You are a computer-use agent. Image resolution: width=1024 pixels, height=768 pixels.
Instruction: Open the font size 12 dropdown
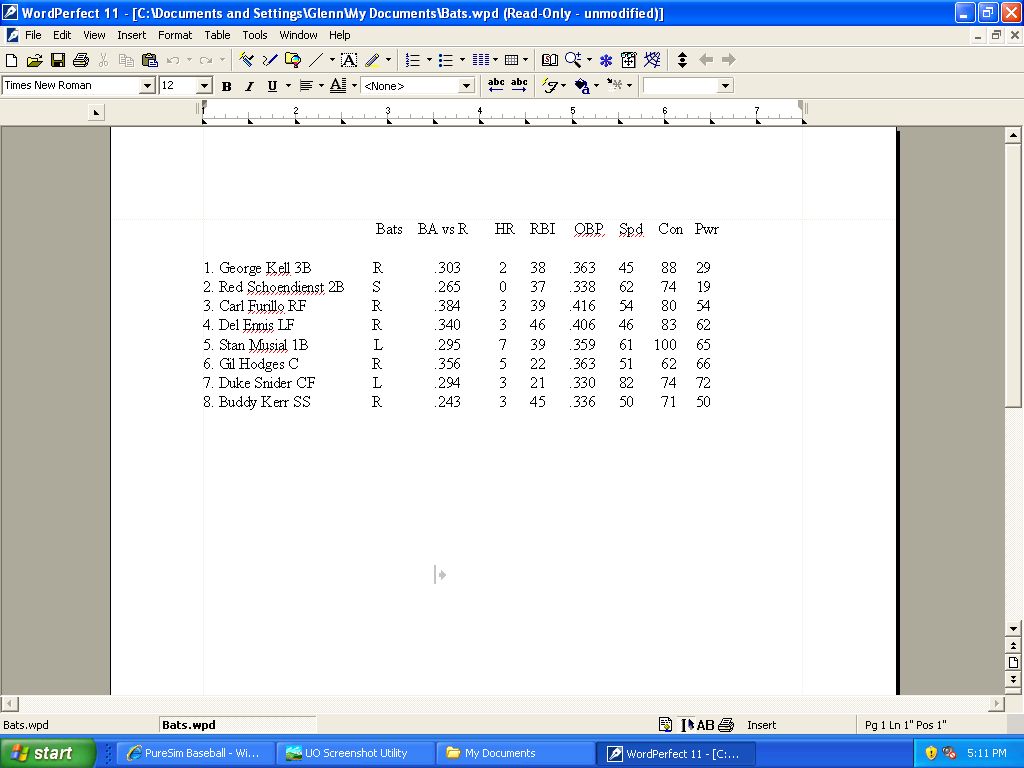pos(204,86)
